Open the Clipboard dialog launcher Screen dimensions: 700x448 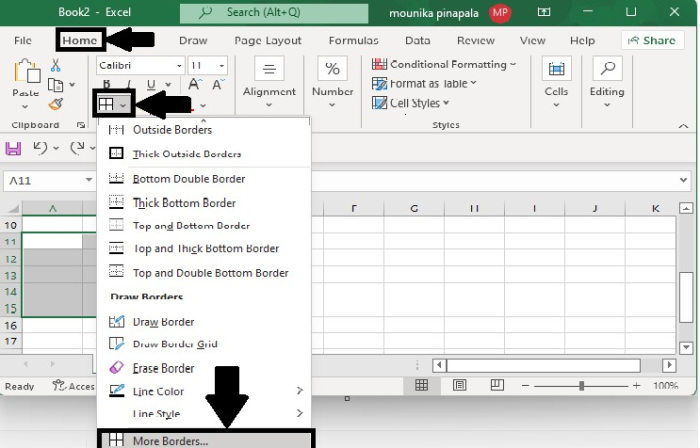(81, 125)
